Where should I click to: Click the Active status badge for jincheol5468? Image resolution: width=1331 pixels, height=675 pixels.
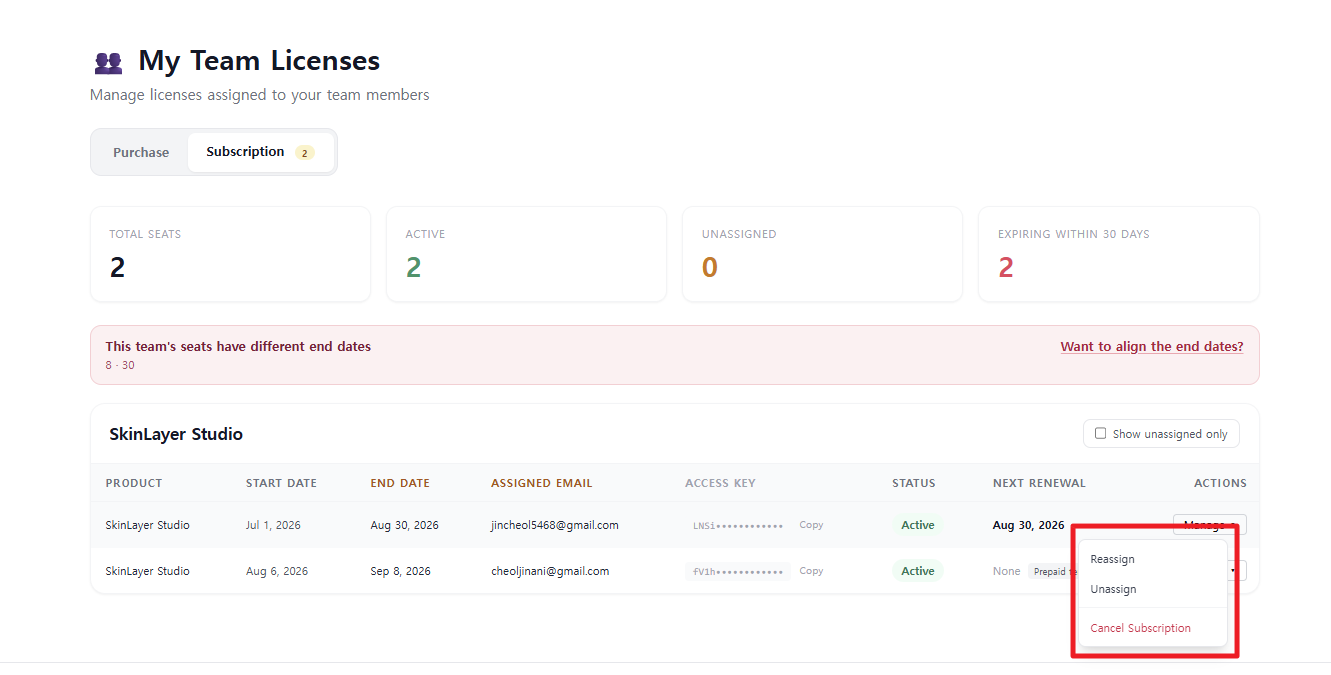point(917,525)
